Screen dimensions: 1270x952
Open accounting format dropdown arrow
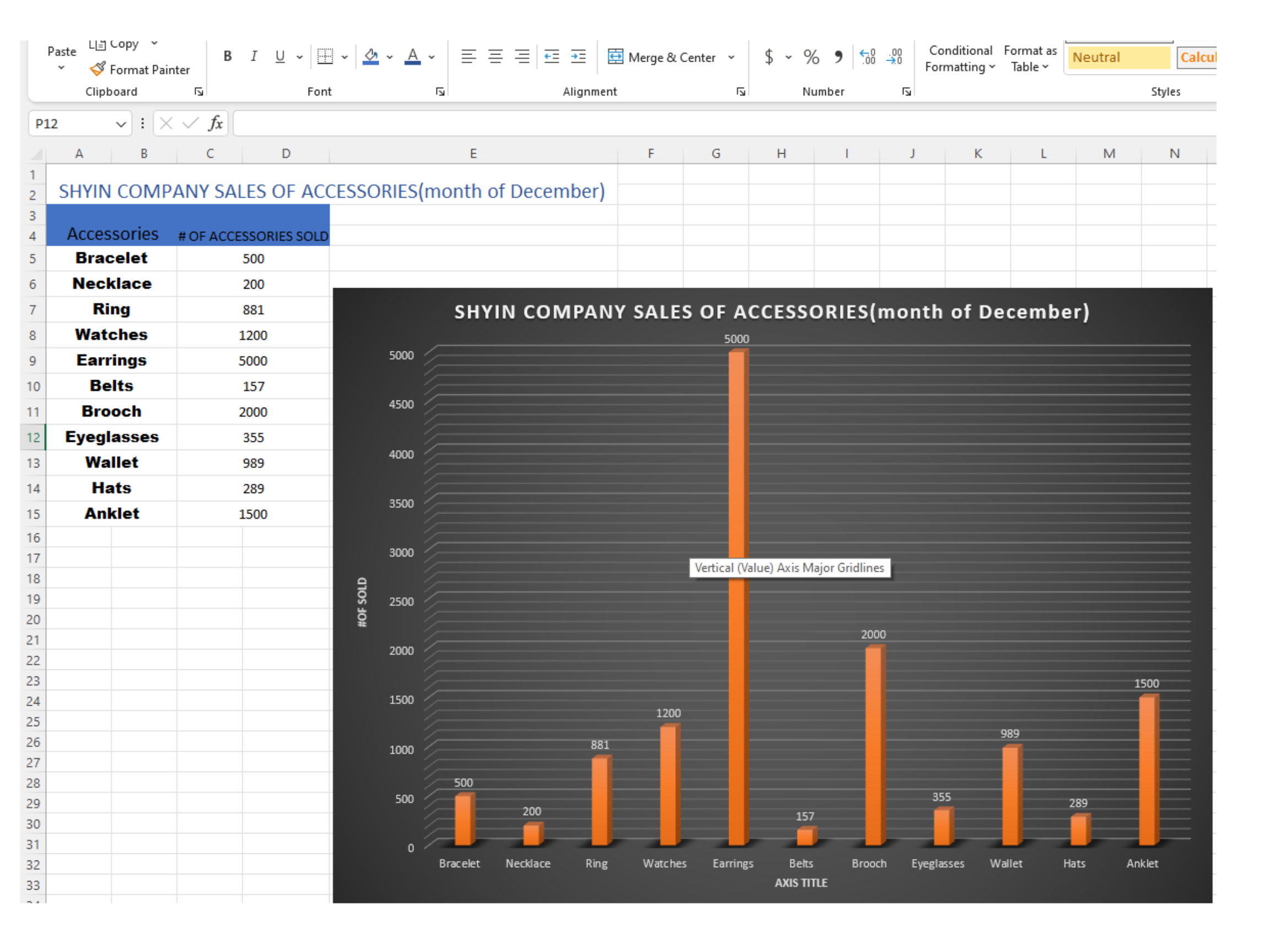click(x=788, y=57)
